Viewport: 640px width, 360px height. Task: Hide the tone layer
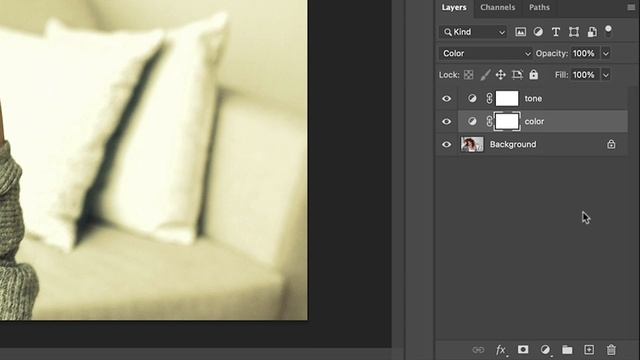tap(447, 98)
